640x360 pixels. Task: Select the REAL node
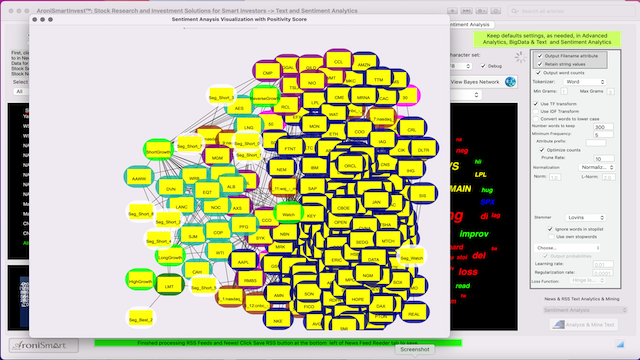click(x=413, y=313)
